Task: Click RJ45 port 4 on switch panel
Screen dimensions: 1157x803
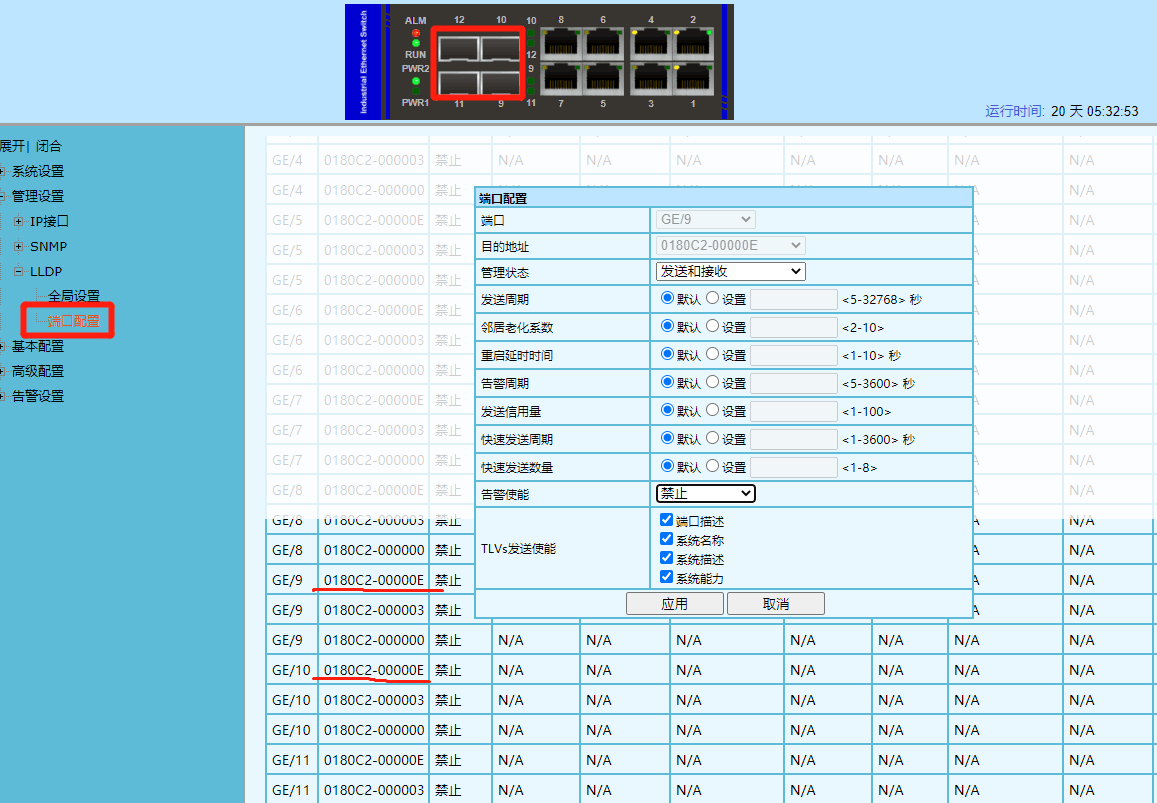Action: pyautogui.click(x=650, y=43)
